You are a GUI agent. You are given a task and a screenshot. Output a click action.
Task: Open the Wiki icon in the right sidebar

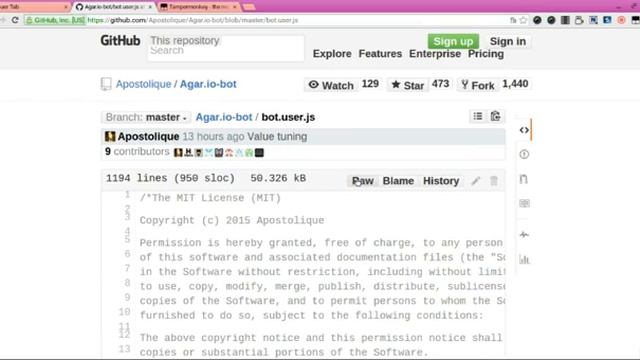coord(524,203)
